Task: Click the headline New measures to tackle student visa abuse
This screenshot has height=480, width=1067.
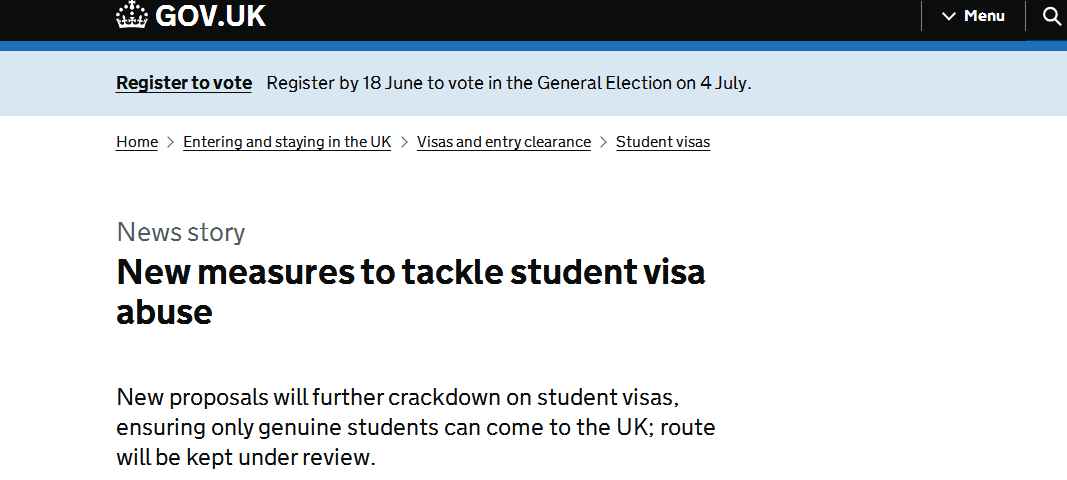Action: pyautogui.click(x=411, y=291)
